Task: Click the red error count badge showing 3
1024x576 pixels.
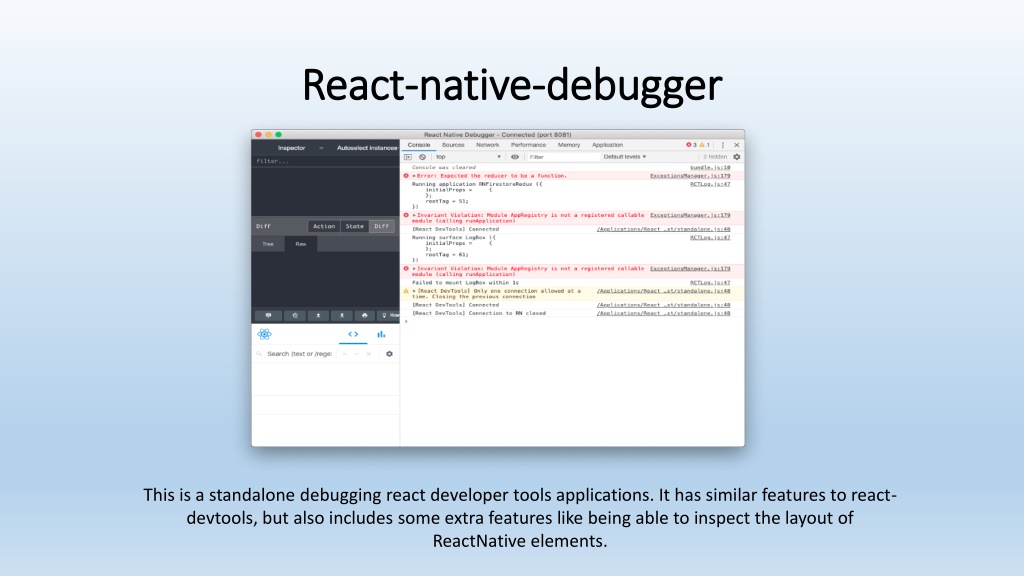Action: (x=691, y=145)
